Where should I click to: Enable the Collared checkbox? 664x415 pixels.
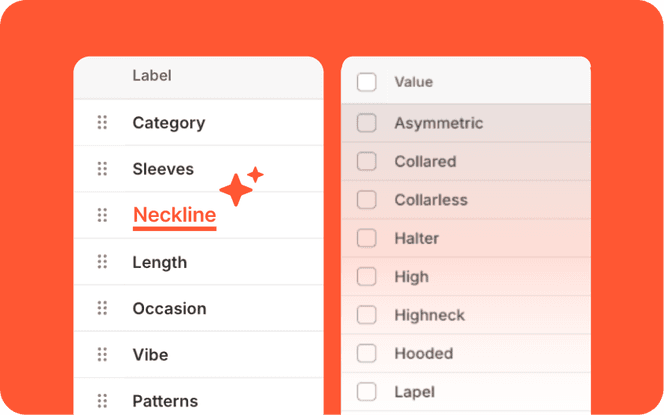tap(367, 161)
